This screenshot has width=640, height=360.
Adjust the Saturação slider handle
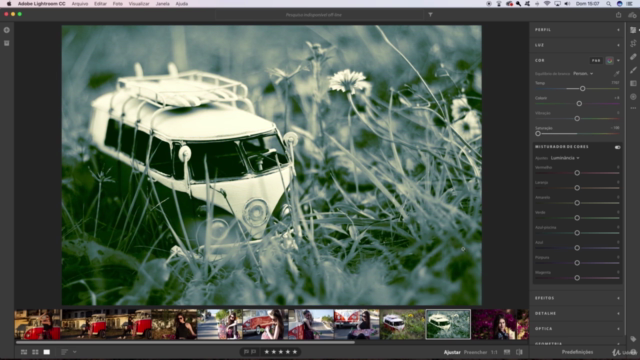click(x=538, y=133)
